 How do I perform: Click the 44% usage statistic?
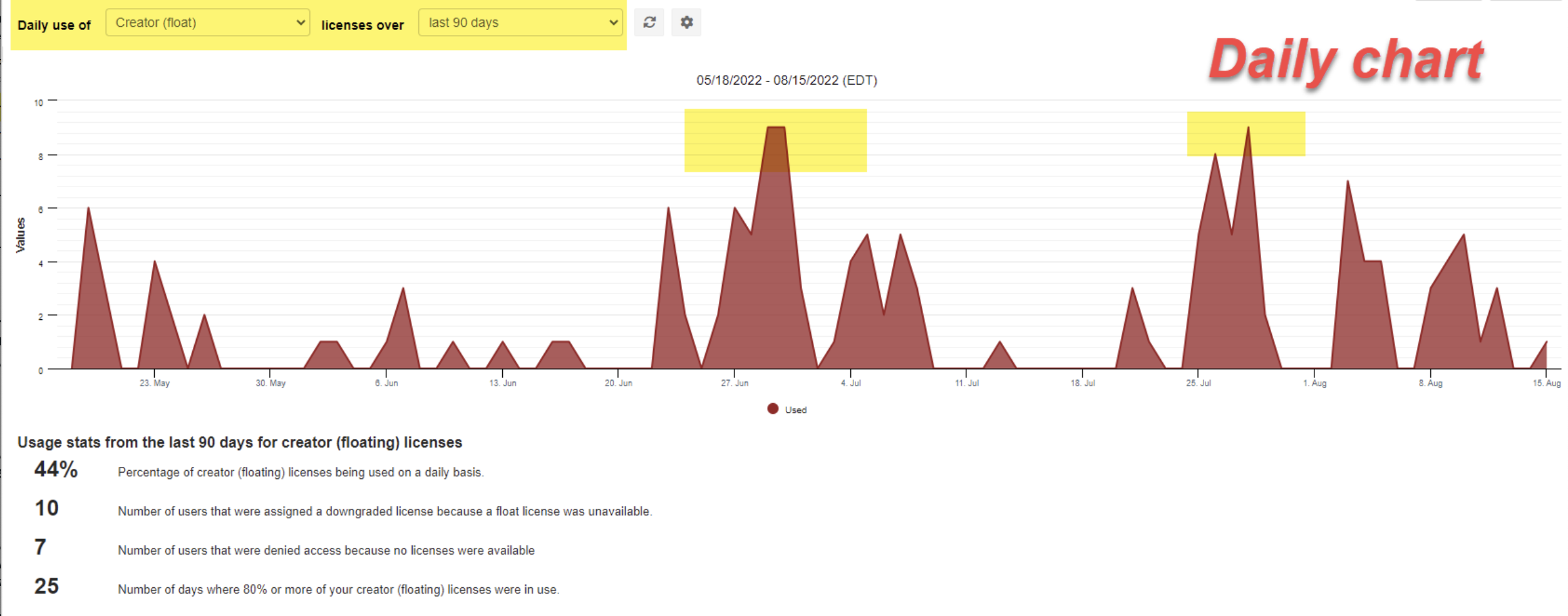(54, 470)
